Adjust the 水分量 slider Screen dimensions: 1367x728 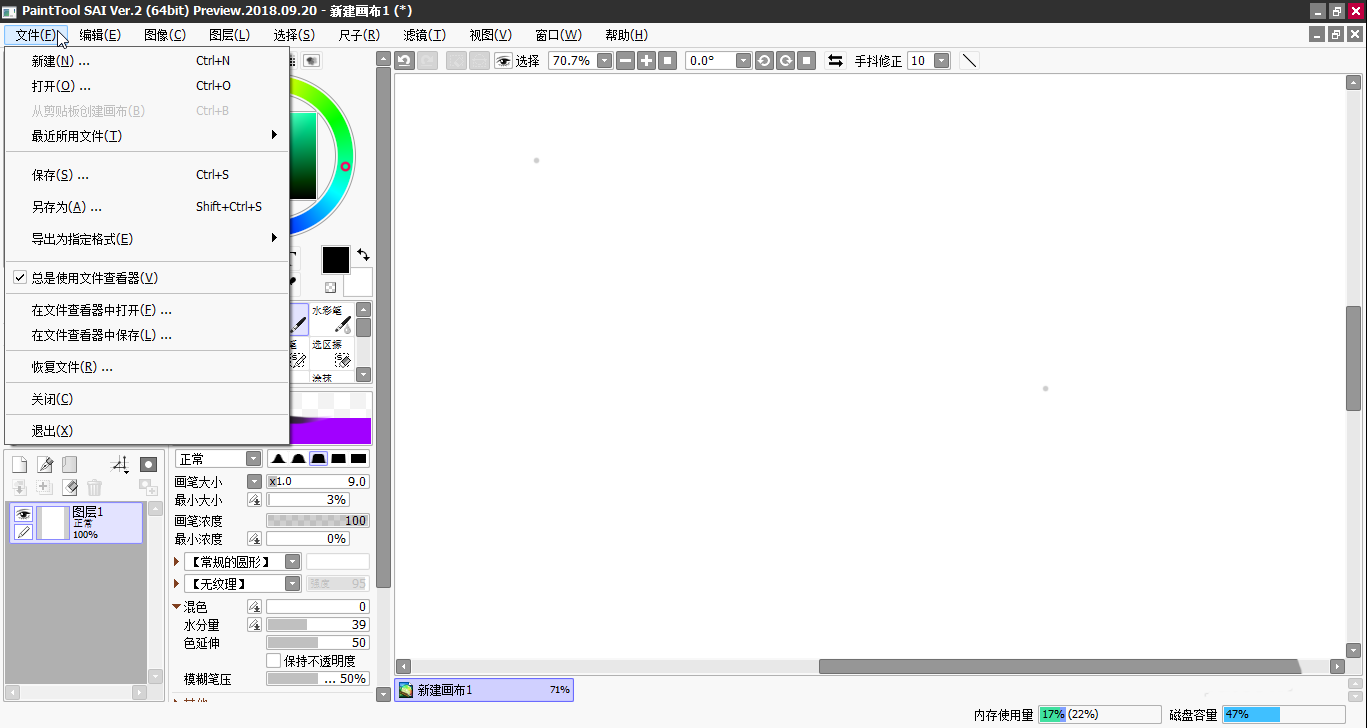click(x=317, y=625)
